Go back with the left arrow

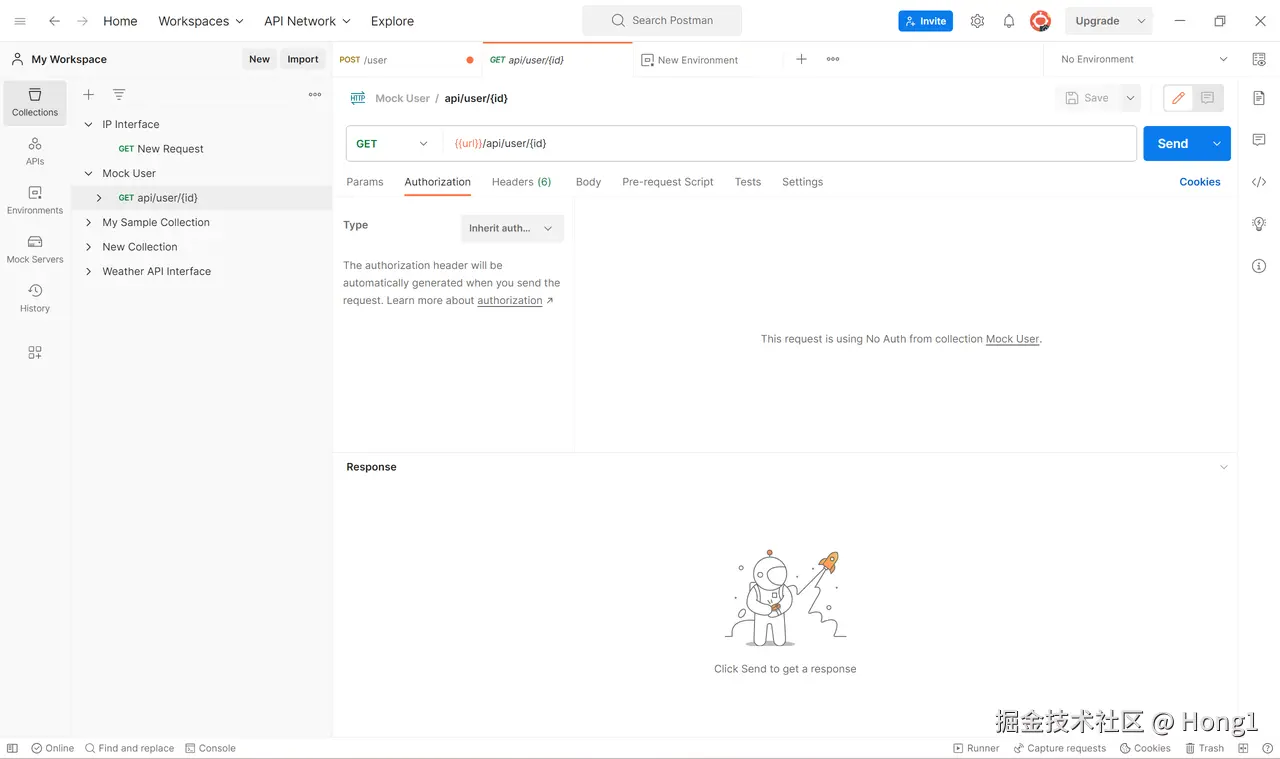click(x=54, y=21)
